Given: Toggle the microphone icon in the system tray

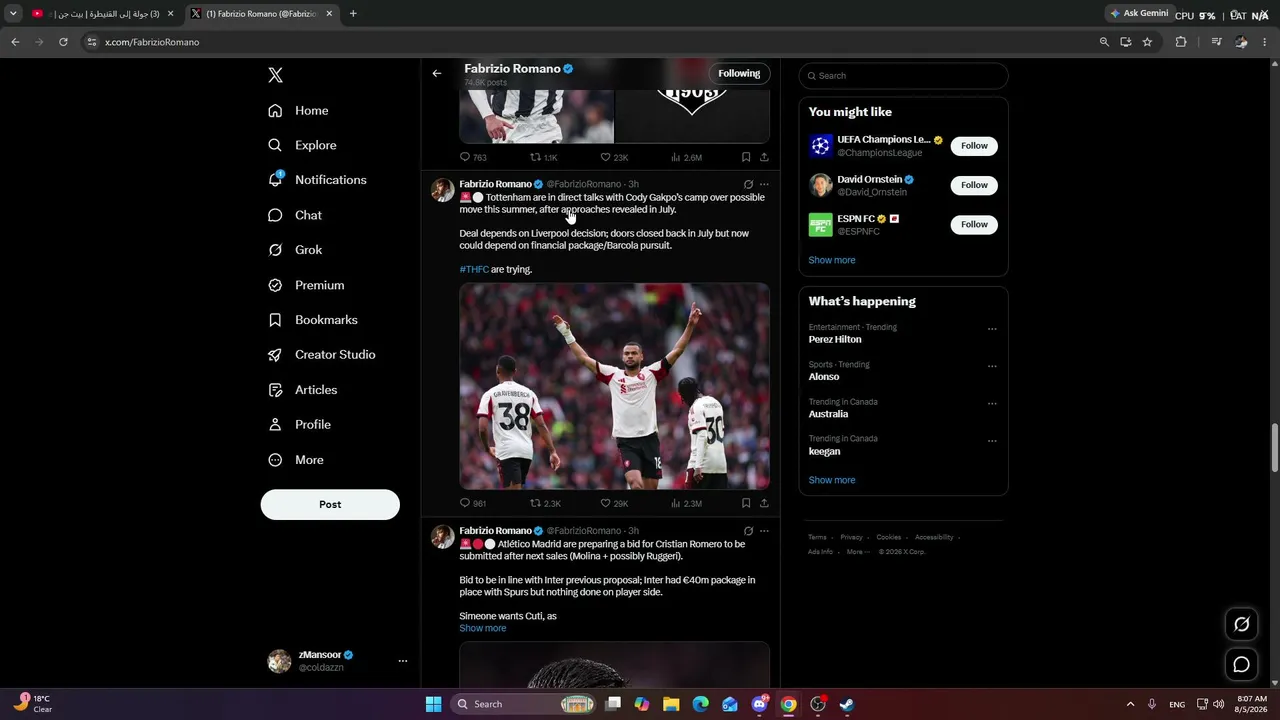Looking at the screenshot, I should tap(1152, 704).
